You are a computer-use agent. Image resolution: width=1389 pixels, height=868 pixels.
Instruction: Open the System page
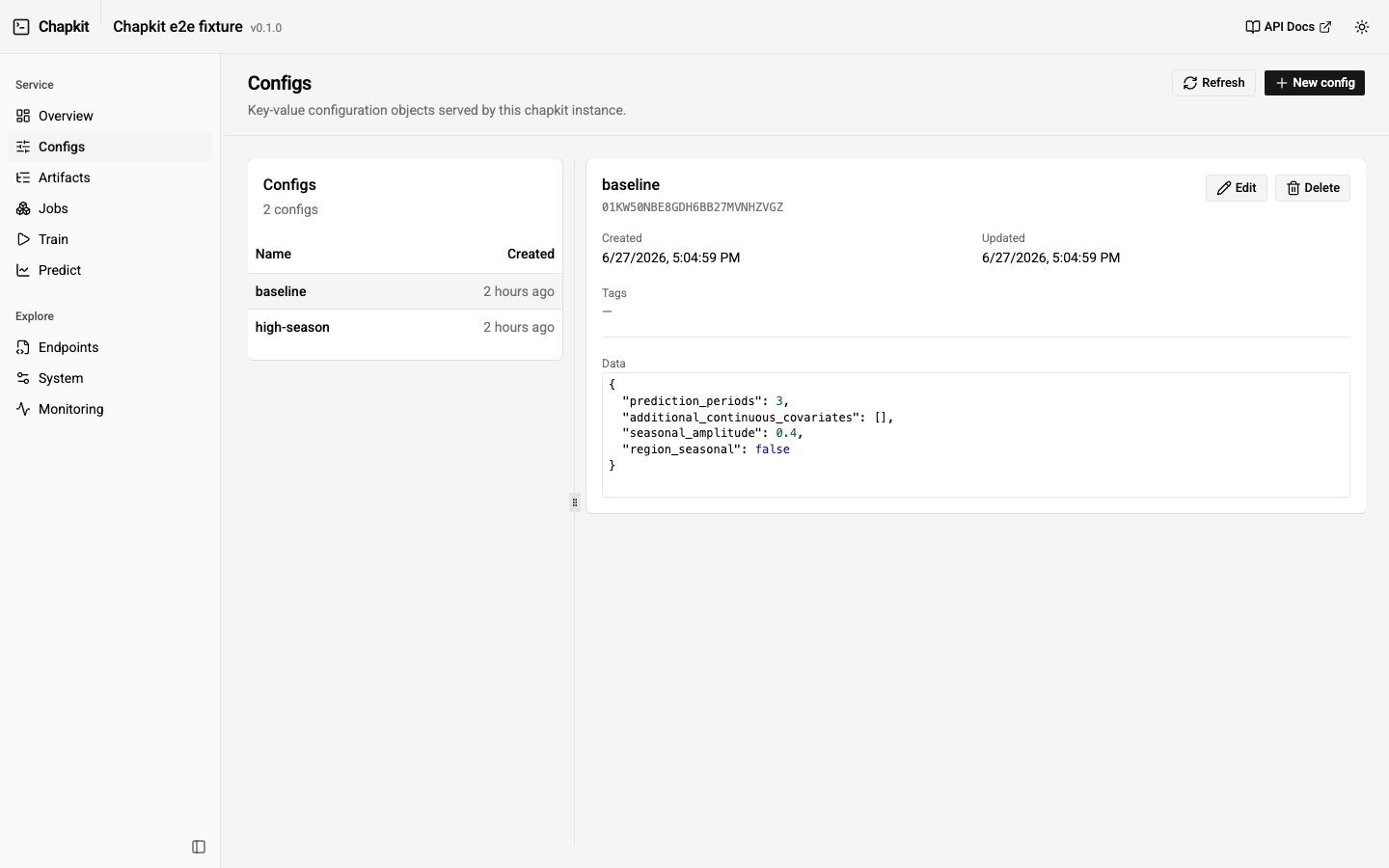point(110,378)
